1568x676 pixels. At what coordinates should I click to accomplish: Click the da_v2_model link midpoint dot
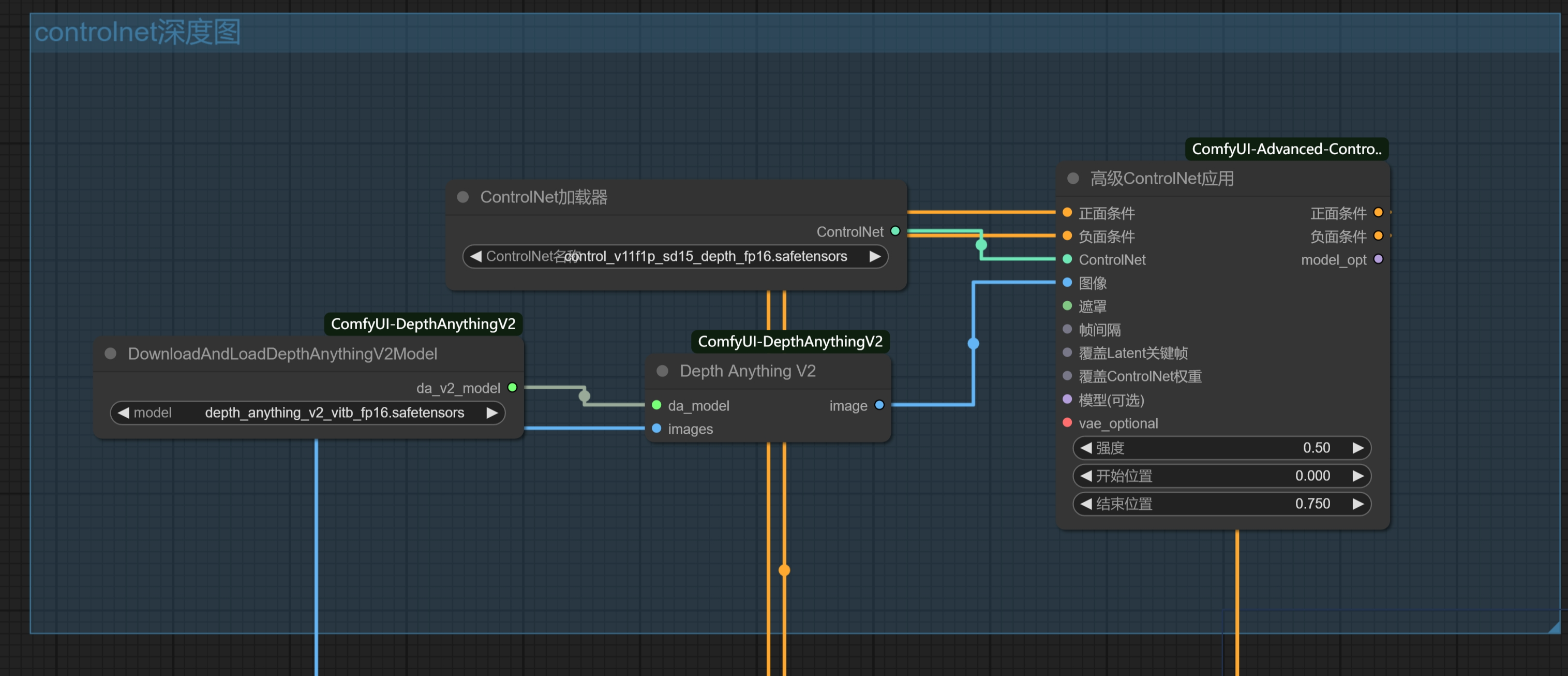tap(585, 396)
